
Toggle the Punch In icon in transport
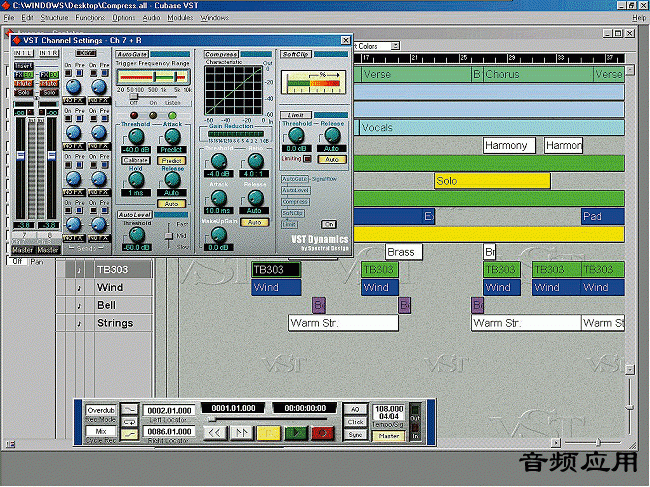tap(129, 409)
